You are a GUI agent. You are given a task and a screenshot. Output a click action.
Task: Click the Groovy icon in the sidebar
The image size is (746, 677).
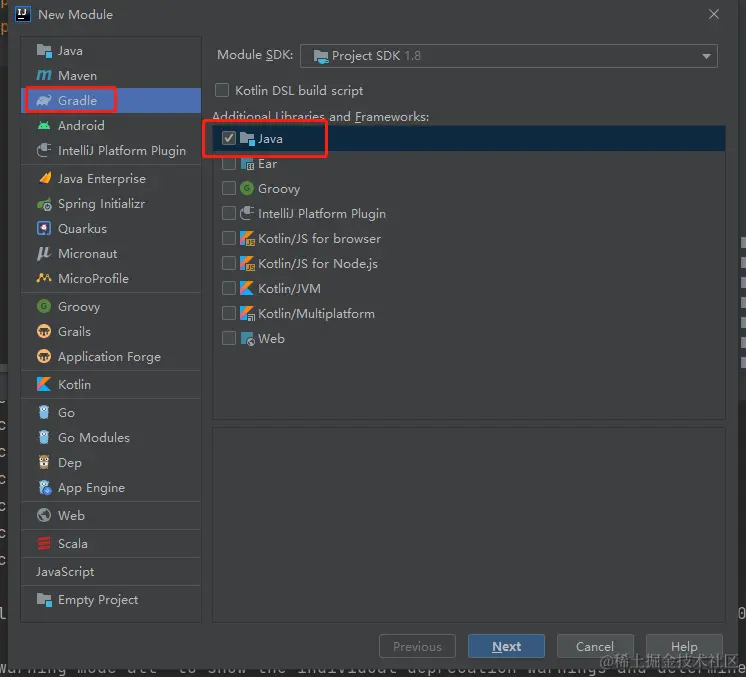[x=44, y=306]
